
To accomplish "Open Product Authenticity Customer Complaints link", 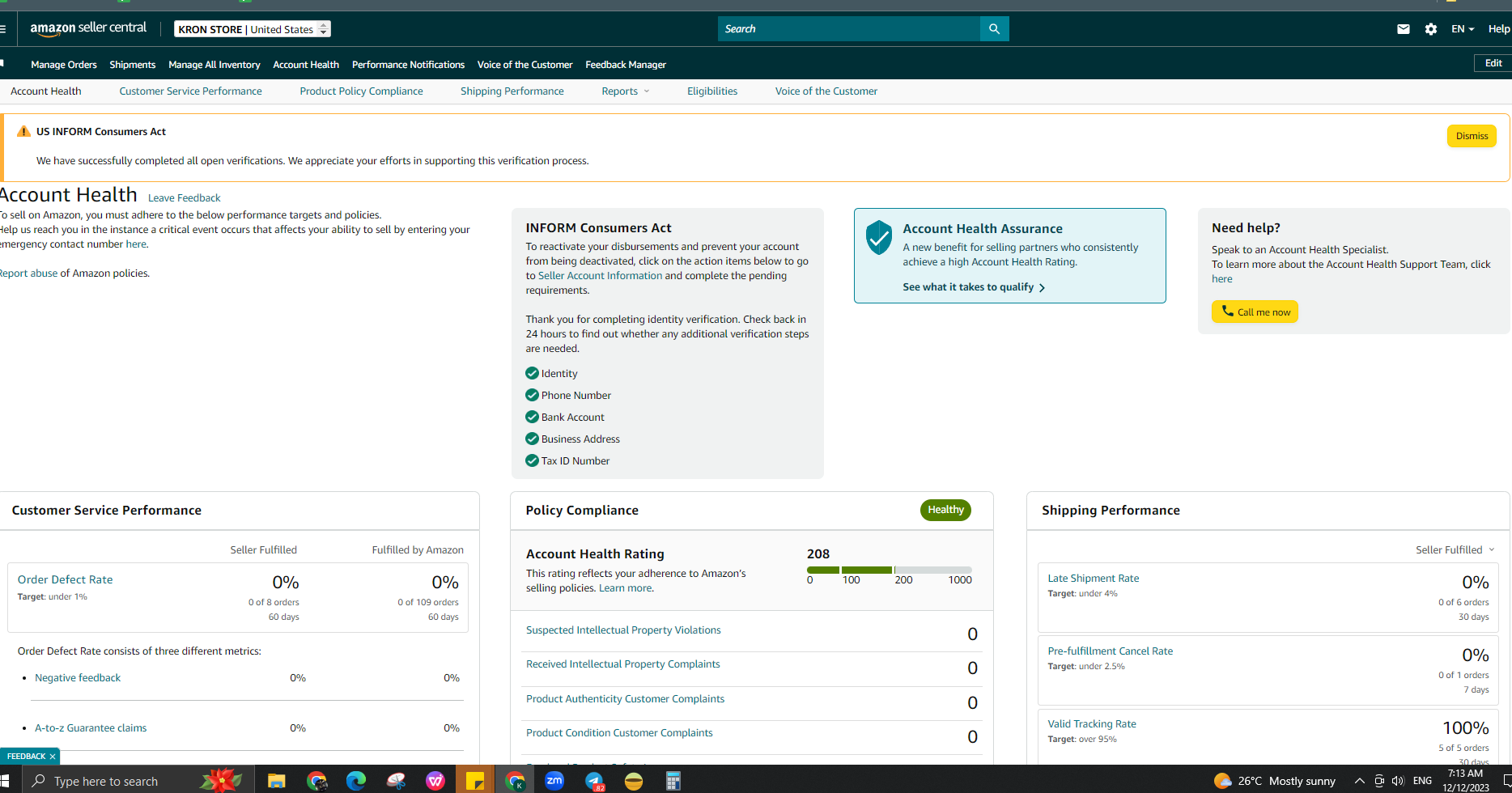I will 625,699.
